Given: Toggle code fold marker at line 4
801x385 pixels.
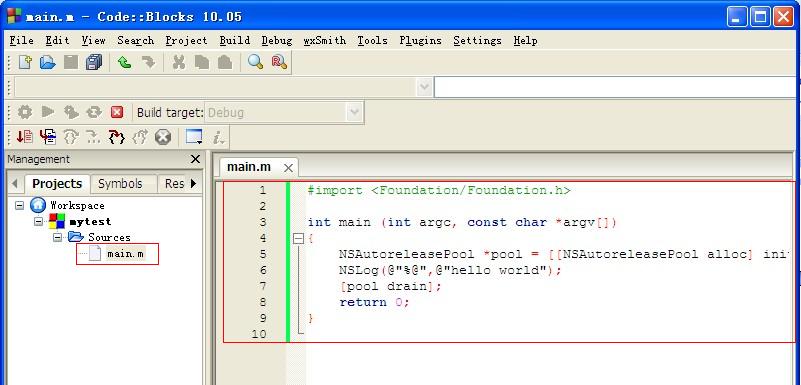Looking at the screenshot, I should (x=298, y=238).
